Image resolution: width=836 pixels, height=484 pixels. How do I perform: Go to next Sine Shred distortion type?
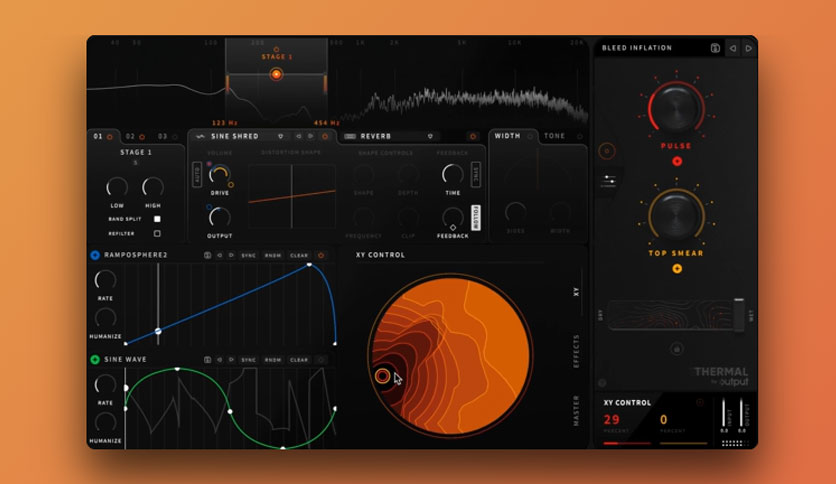pyautogui.click(x=311, y=136)
